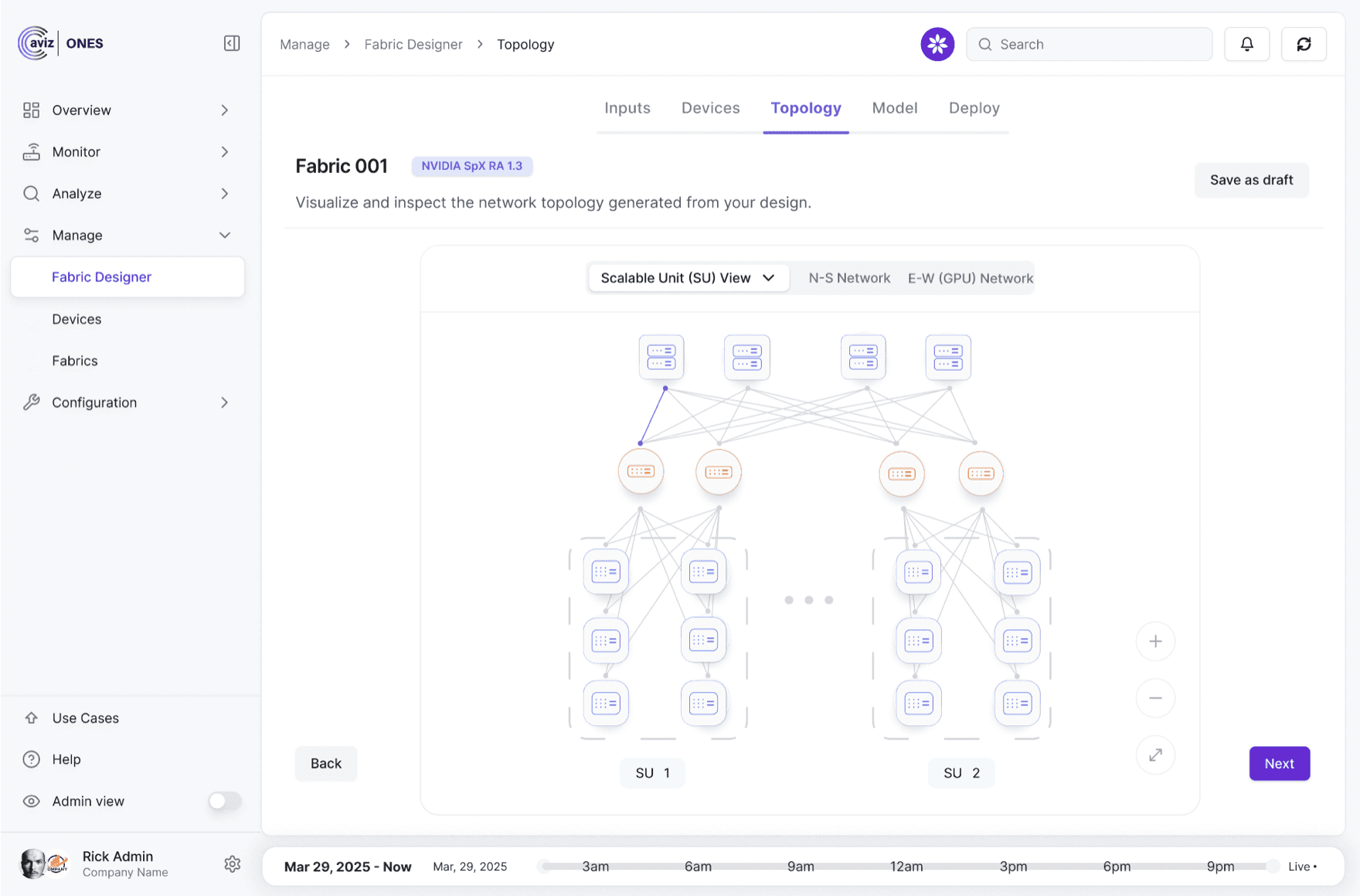The width and height of the screenshot is (1360, 896).
Task: Click the Live status indicator
Action: pyautogui.click(x=1301, y=866)
